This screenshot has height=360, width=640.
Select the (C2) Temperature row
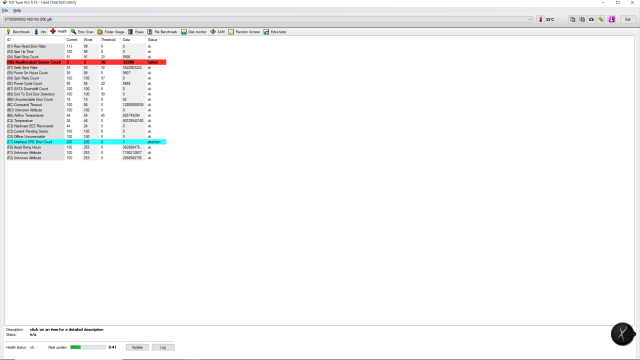86,121
